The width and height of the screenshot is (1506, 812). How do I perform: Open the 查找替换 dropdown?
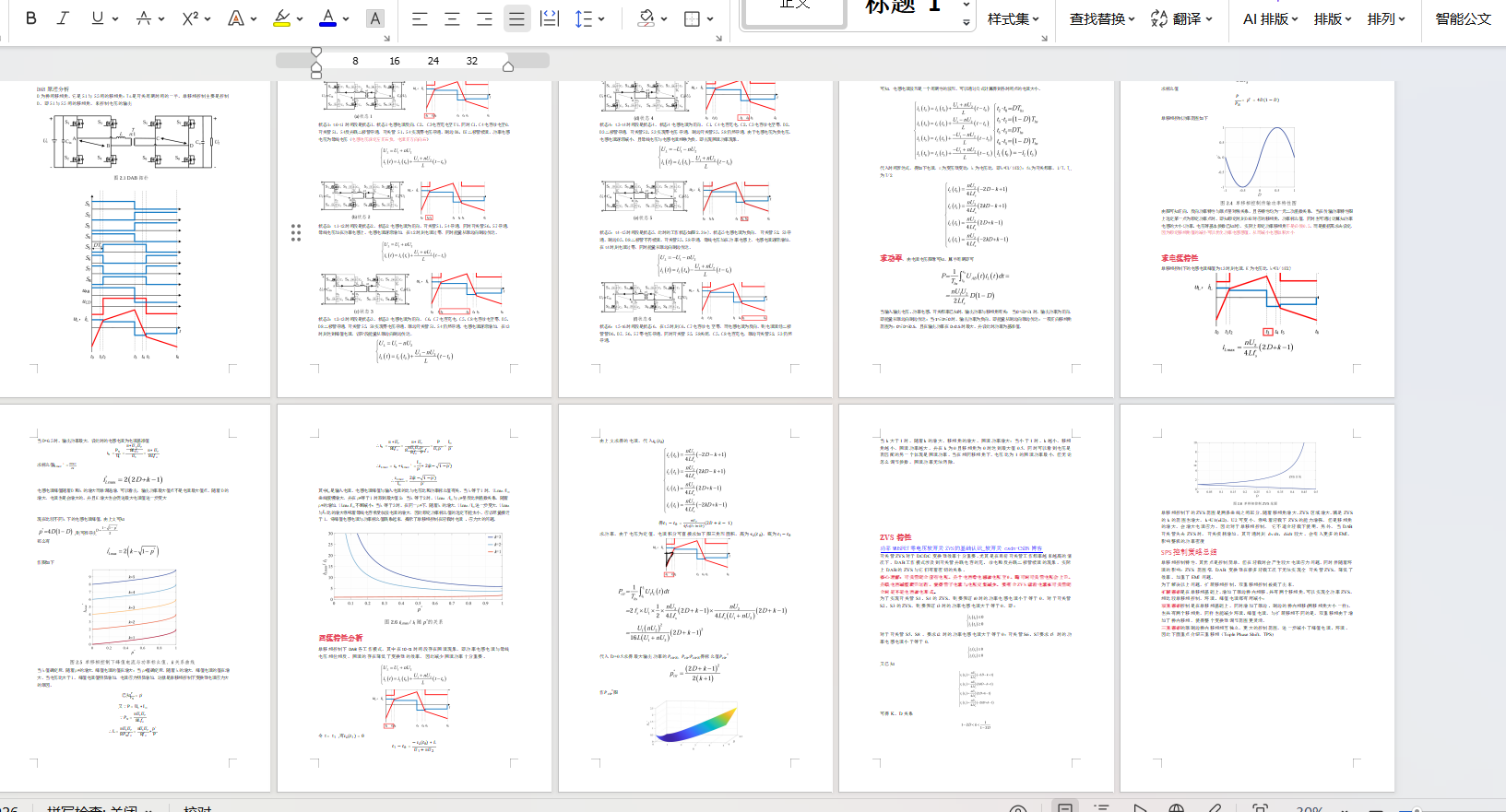[x=1102, y=18]
